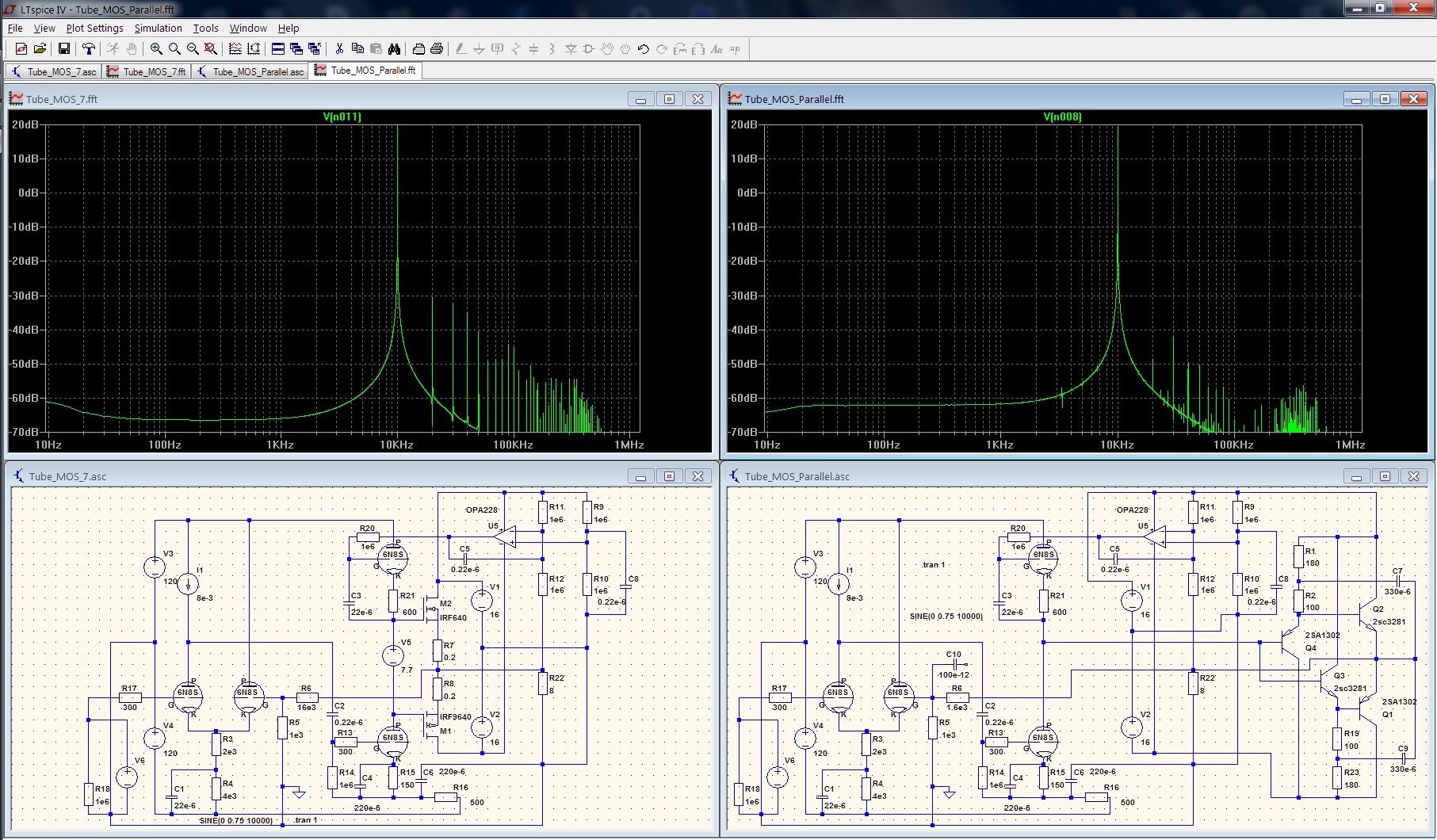The image size is (1437, 840).
Task: Click the Zoom In magnifier icon
Action: tap(156, 49)
